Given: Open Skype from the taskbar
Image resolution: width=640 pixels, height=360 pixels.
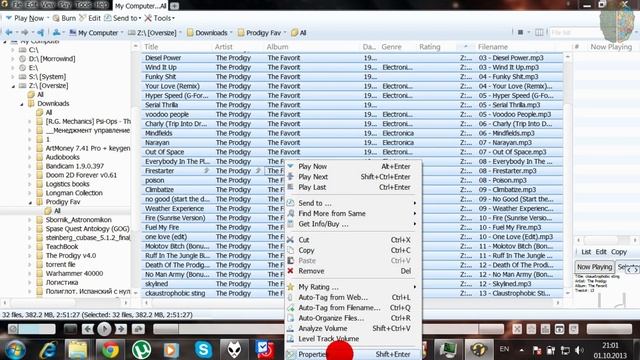Looking at the screenshot, I should pos(203,350).
